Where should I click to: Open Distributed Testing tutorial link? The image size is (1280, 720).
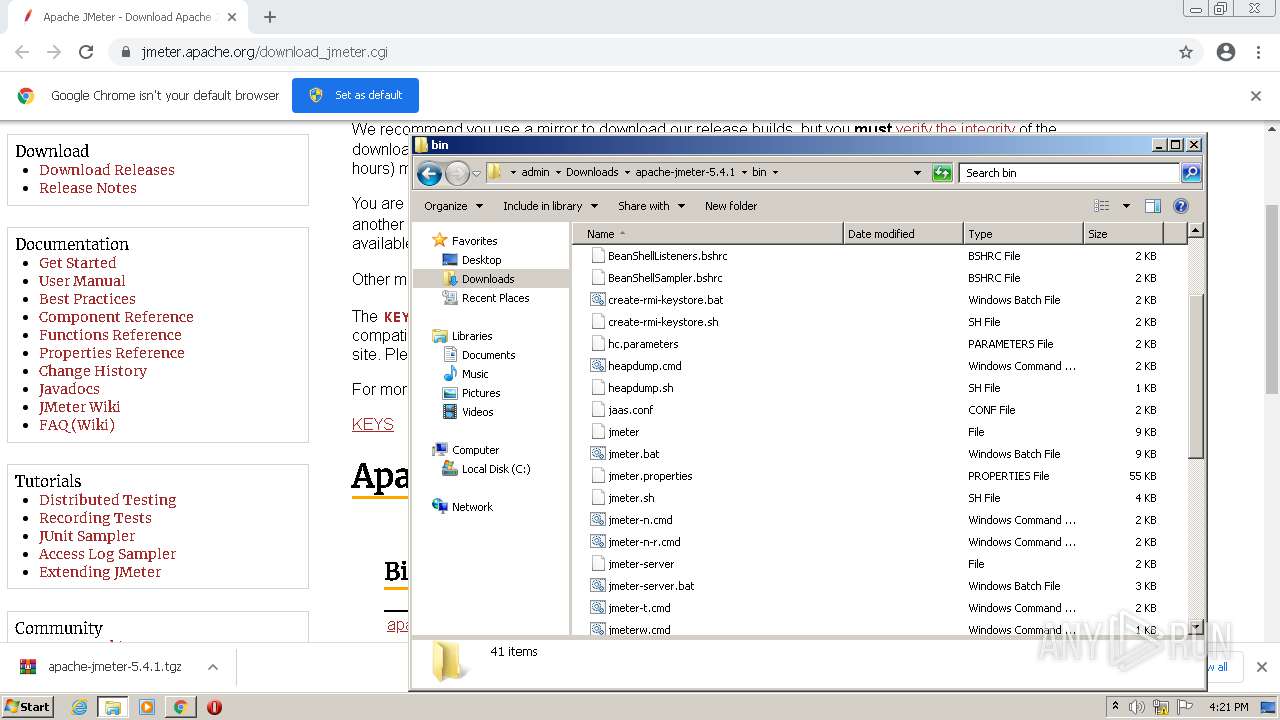pyautogui.click(x=108, y=500)
